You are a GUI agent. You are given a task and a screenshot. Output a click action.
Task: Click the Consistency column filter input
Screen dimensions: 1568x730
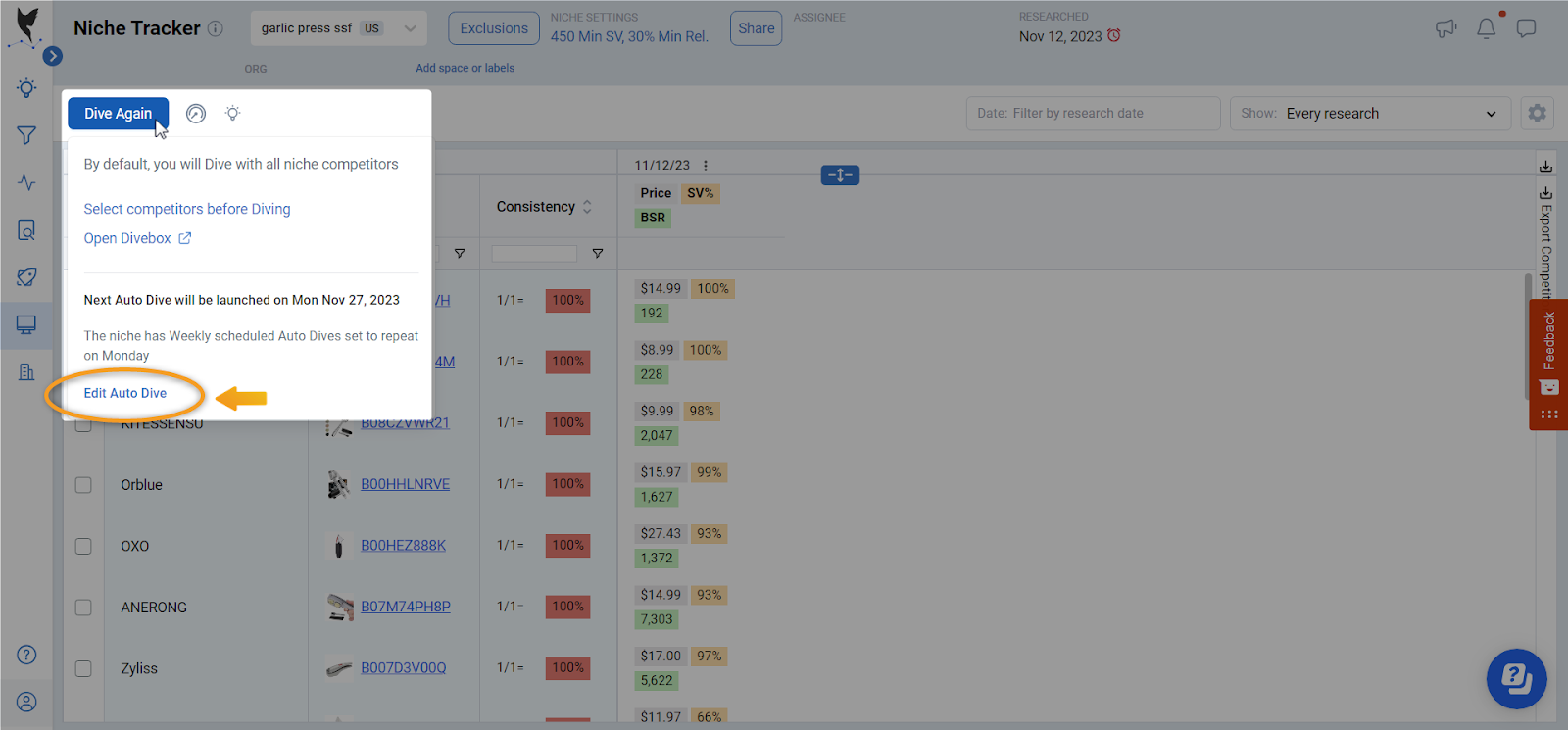534,254
